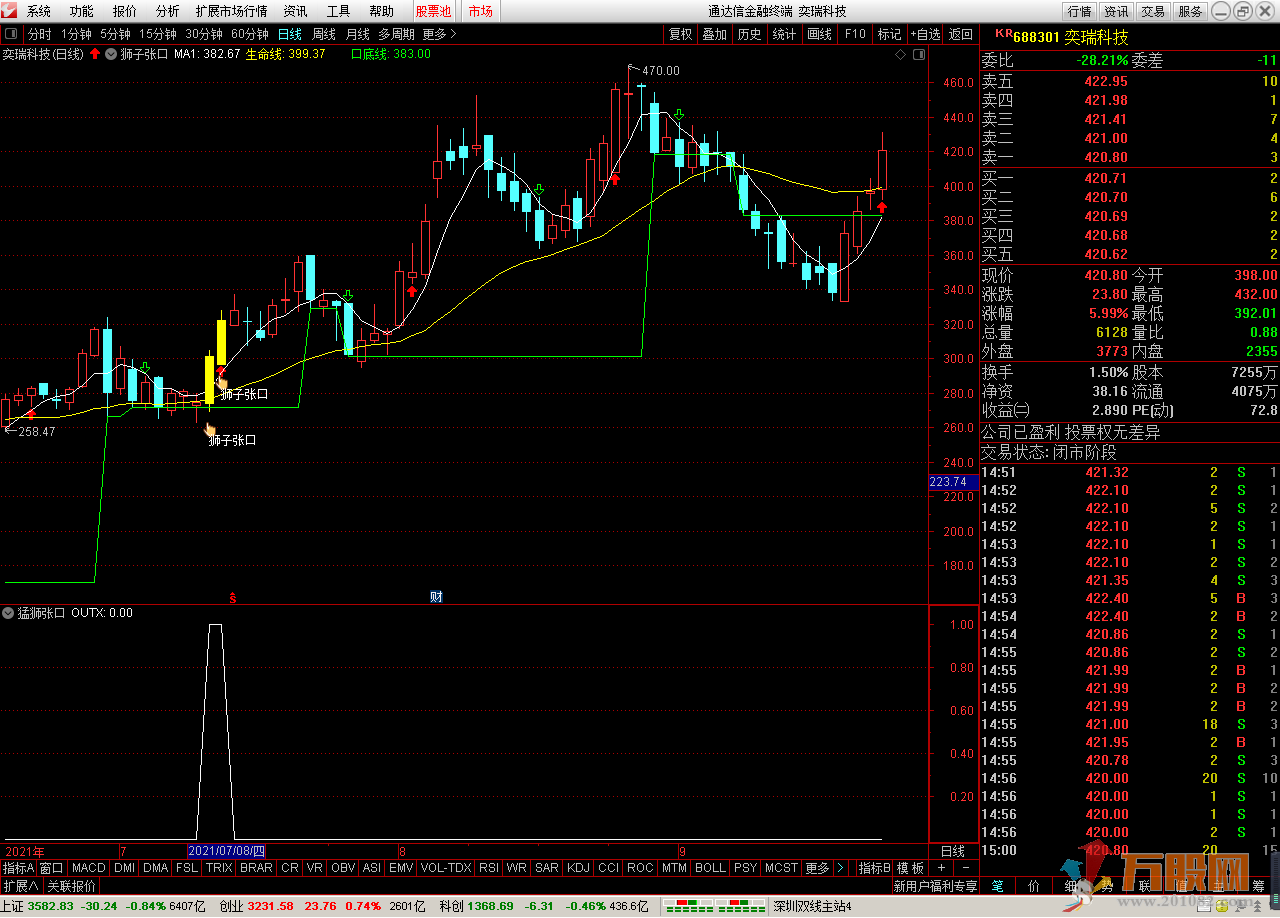
Task: Open the 分析 menu
Action: point(168,11)
